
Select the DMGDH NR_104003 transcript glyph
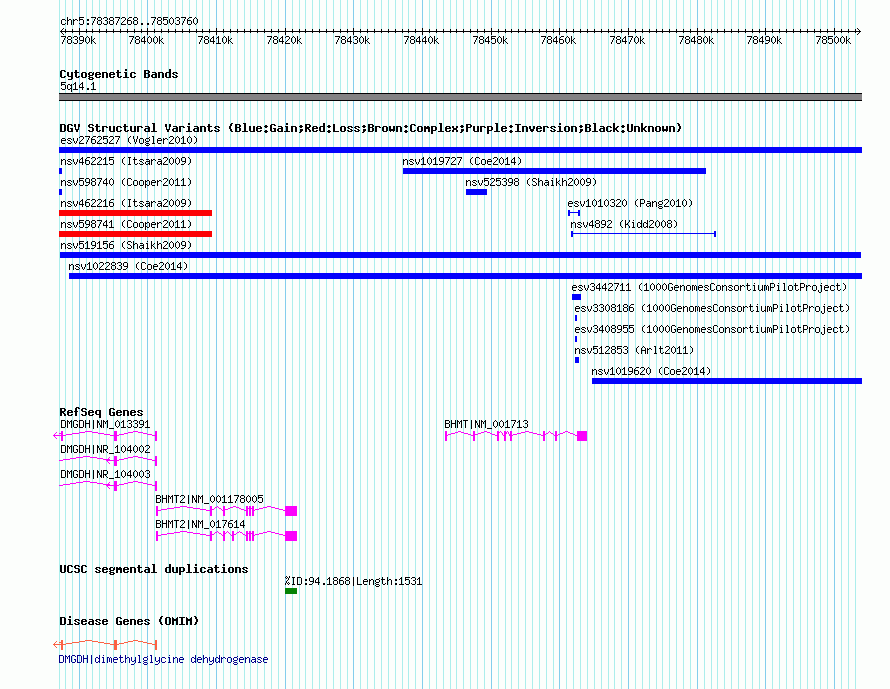108,486
